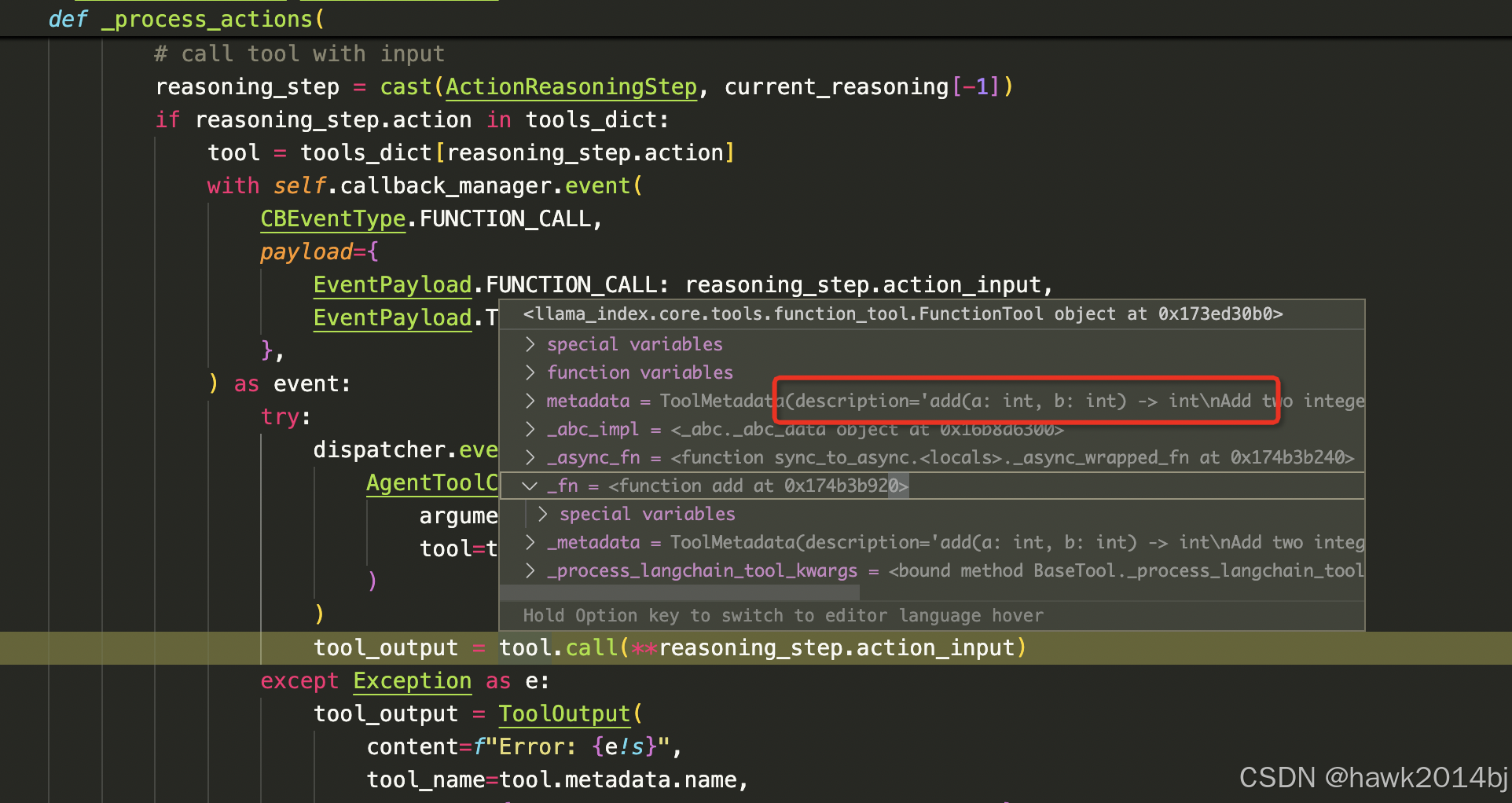Click the _process_actions function name
Viewport: 1512px width, 803px height.
tap(207, 19)
